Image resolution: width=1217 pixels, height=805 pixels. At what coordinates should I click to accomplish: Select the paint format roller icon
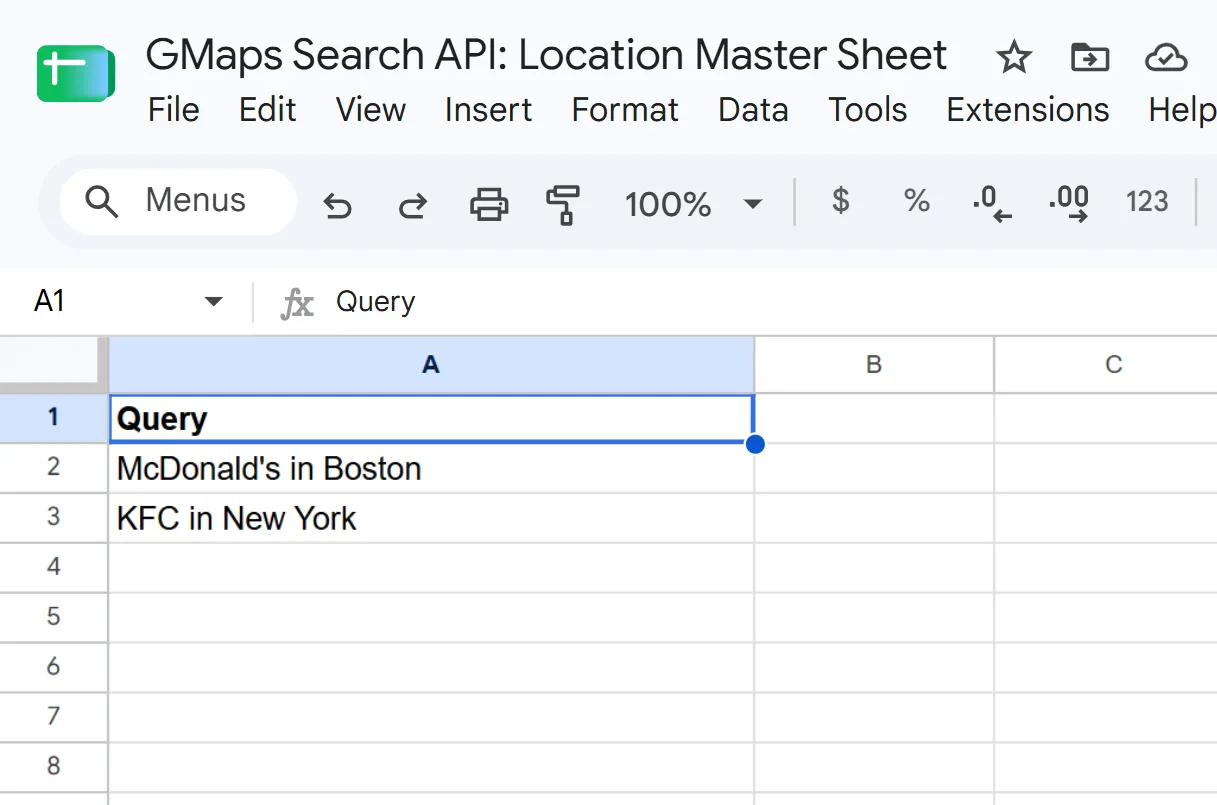(563, 205)
